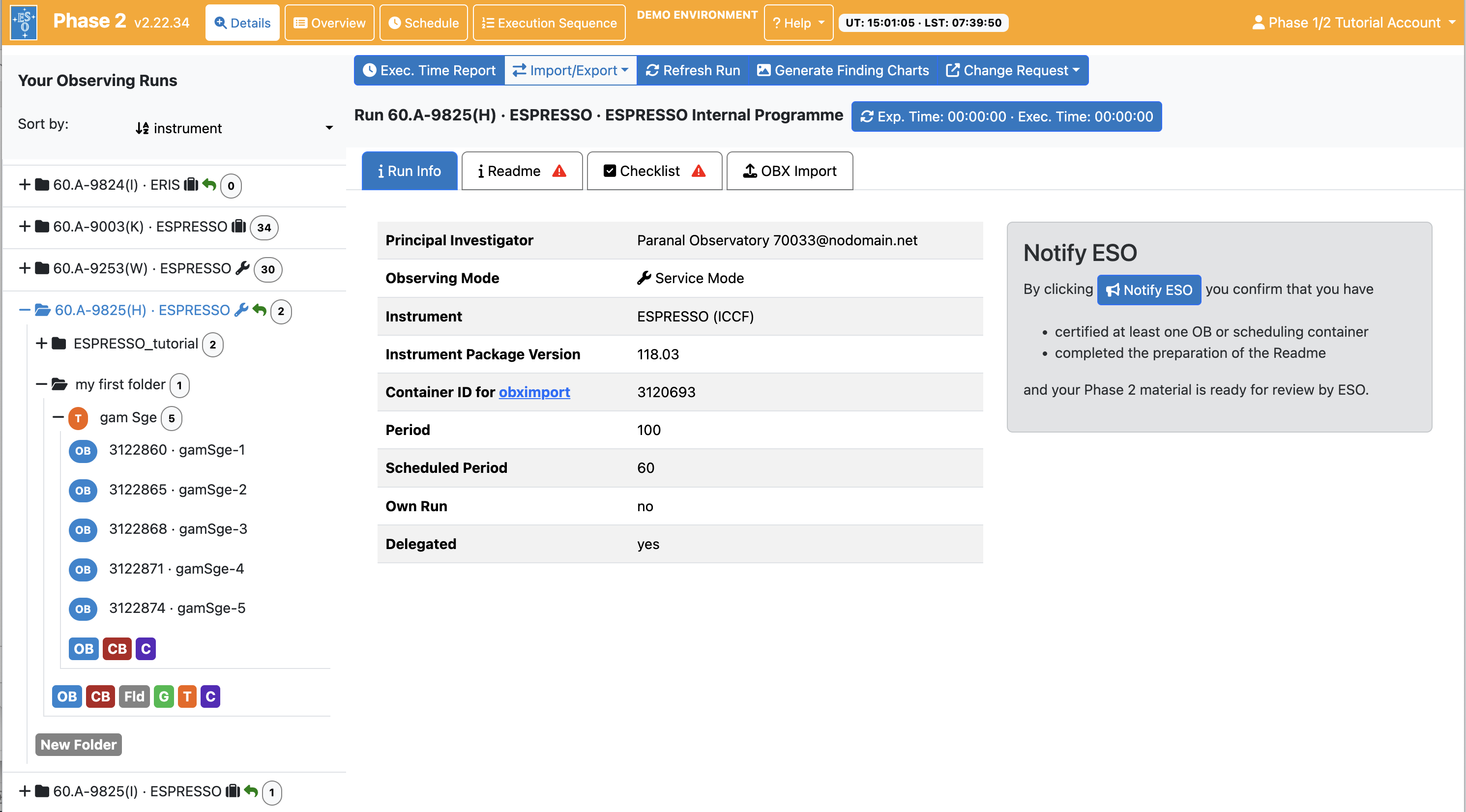
Task: Click the suitcase icon on 60.A-9825(I) run
Action: (x=234, y=791)
